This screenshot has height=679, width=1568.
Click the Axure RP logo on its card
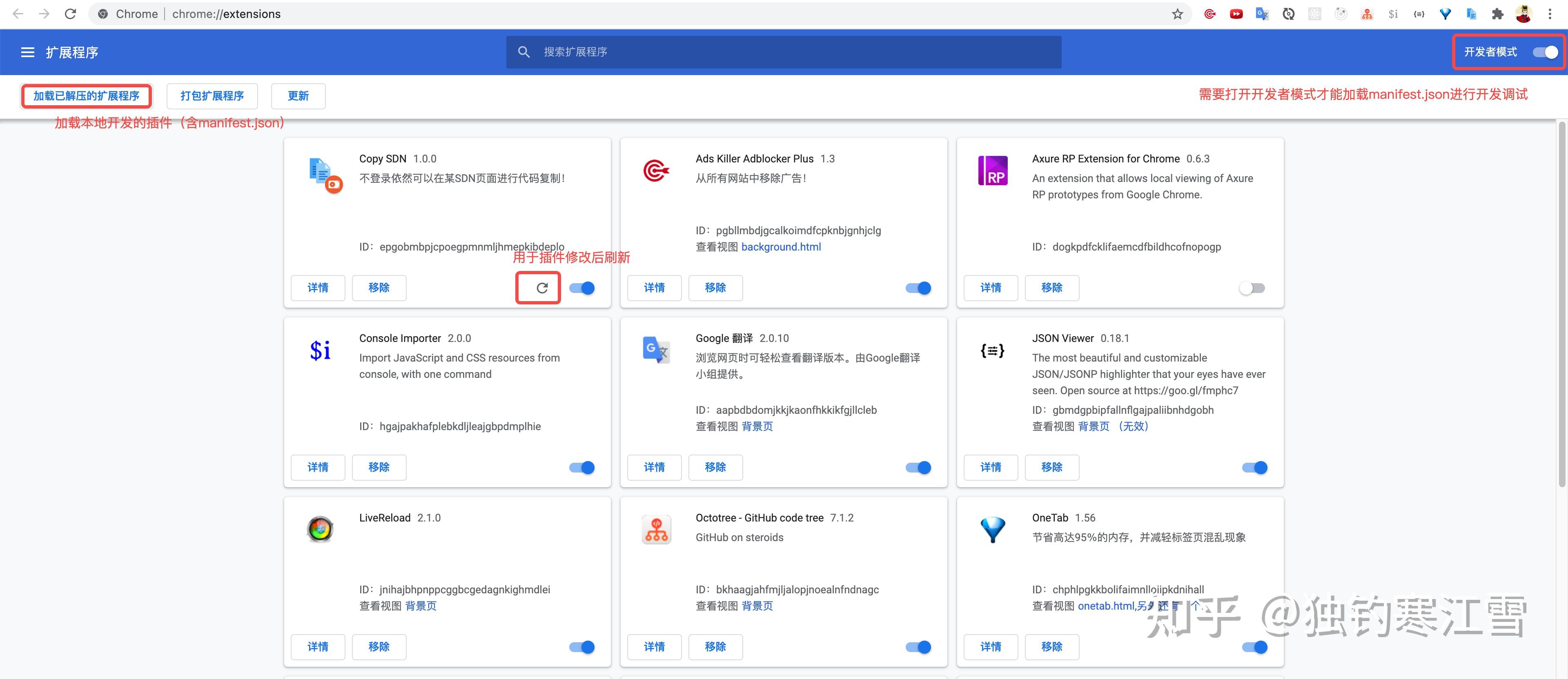coord(992,170)
